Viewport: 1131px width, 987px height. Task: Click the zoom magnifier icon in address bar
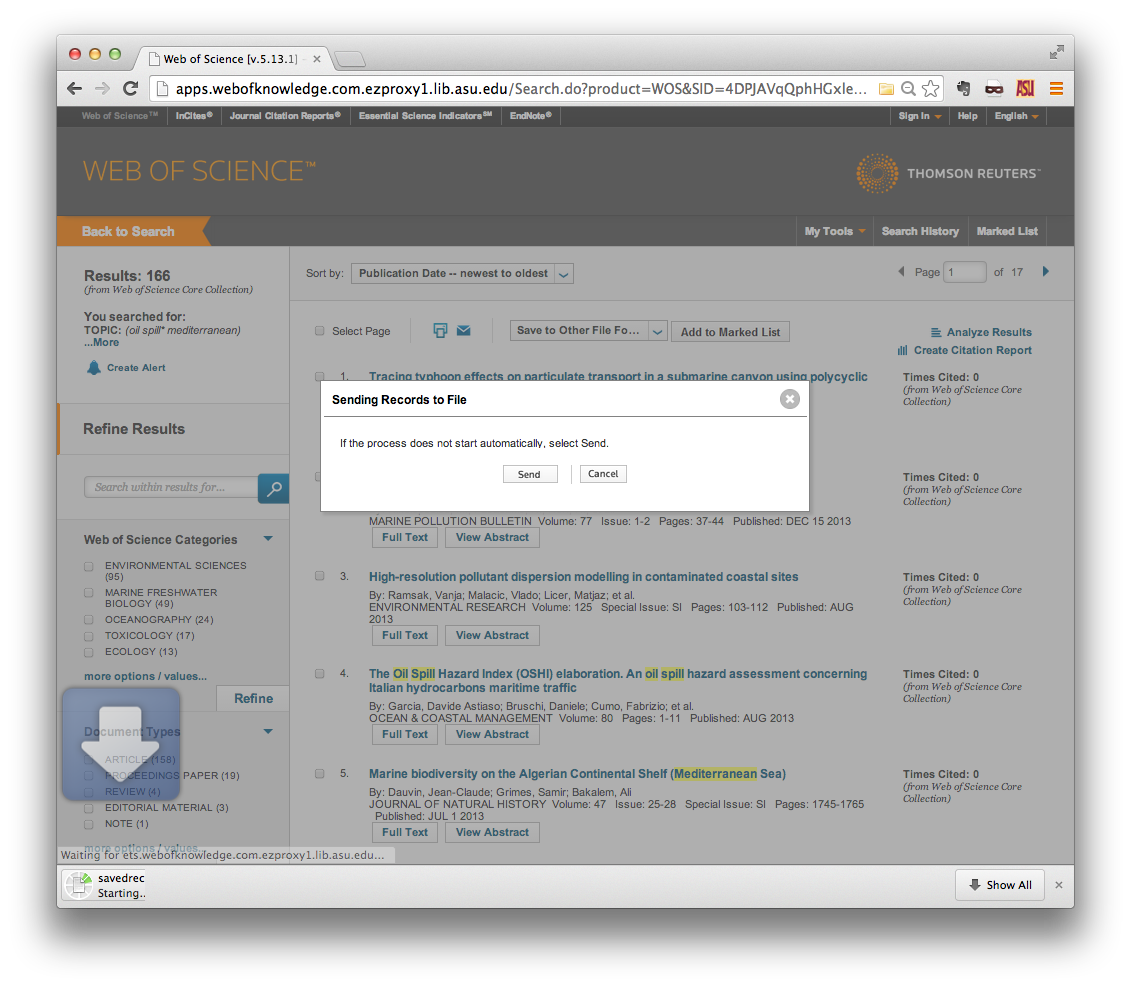[909, 89]
